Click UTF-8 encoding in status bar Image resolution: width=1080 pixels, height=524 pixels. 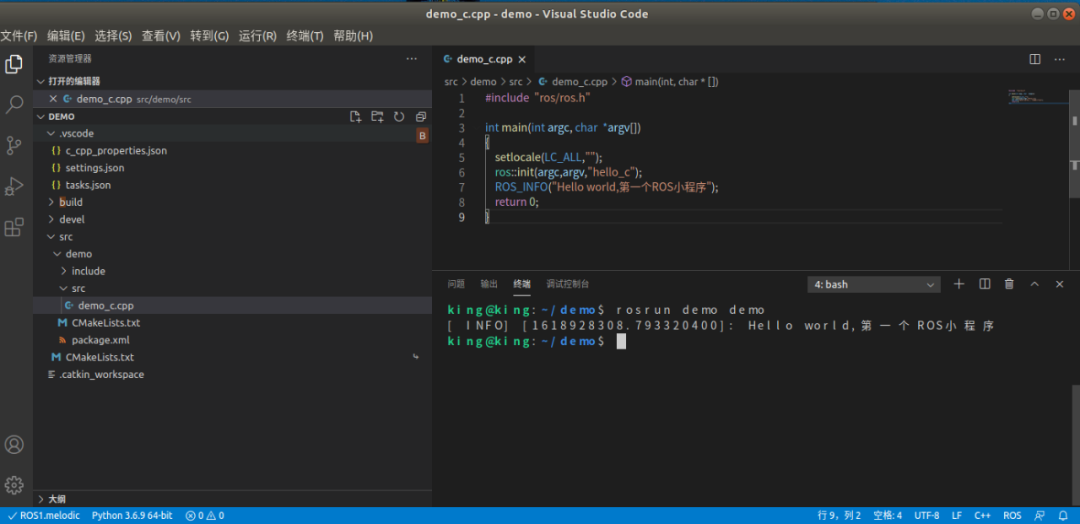coord(926,516)
